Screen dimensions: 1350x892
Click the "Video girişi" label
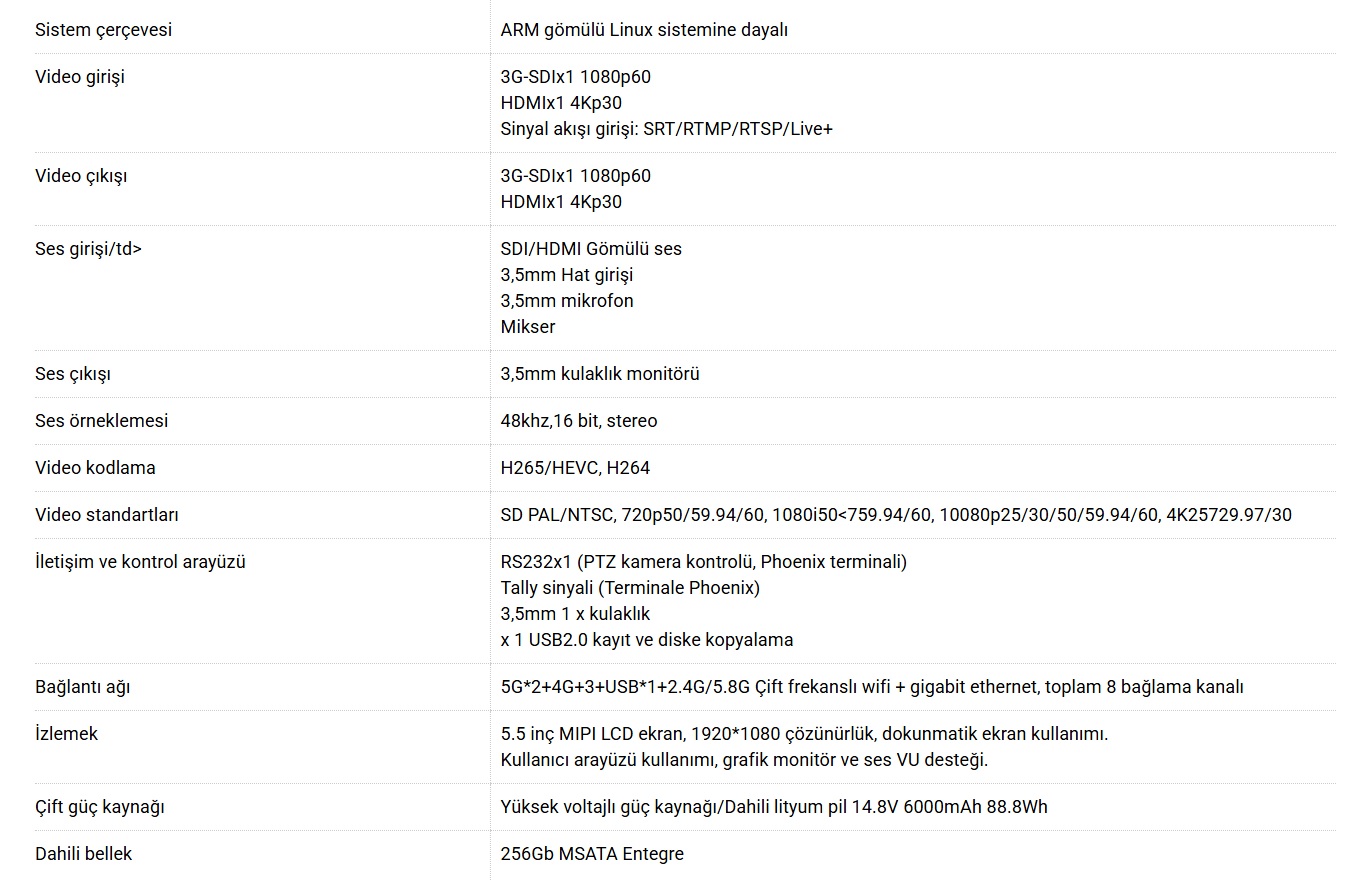coord(80,77)
